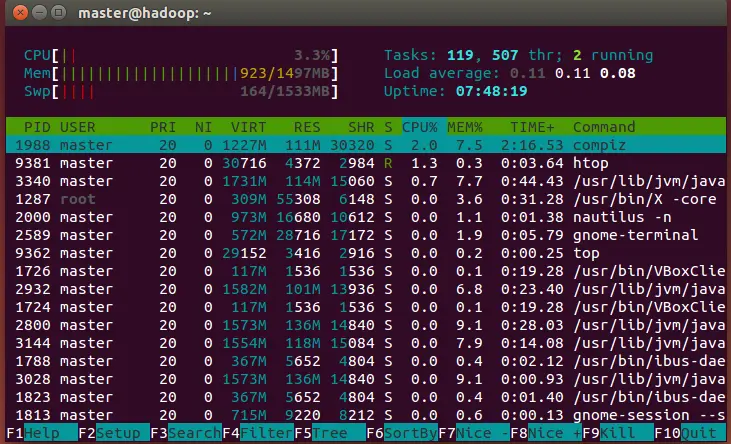
Task: Select the gnome-session process row
Action: pyautogui.click(x=366, y=415)
